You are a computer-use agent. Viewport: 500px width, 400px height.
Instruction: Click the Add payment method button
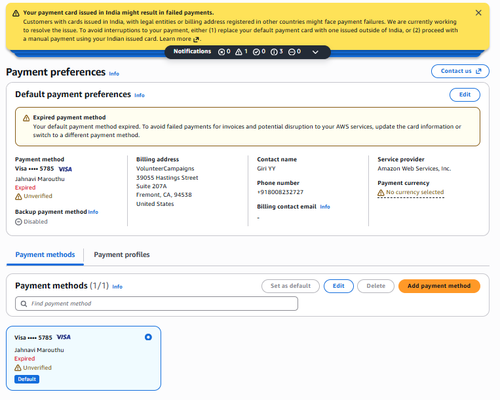coord(439,286)
